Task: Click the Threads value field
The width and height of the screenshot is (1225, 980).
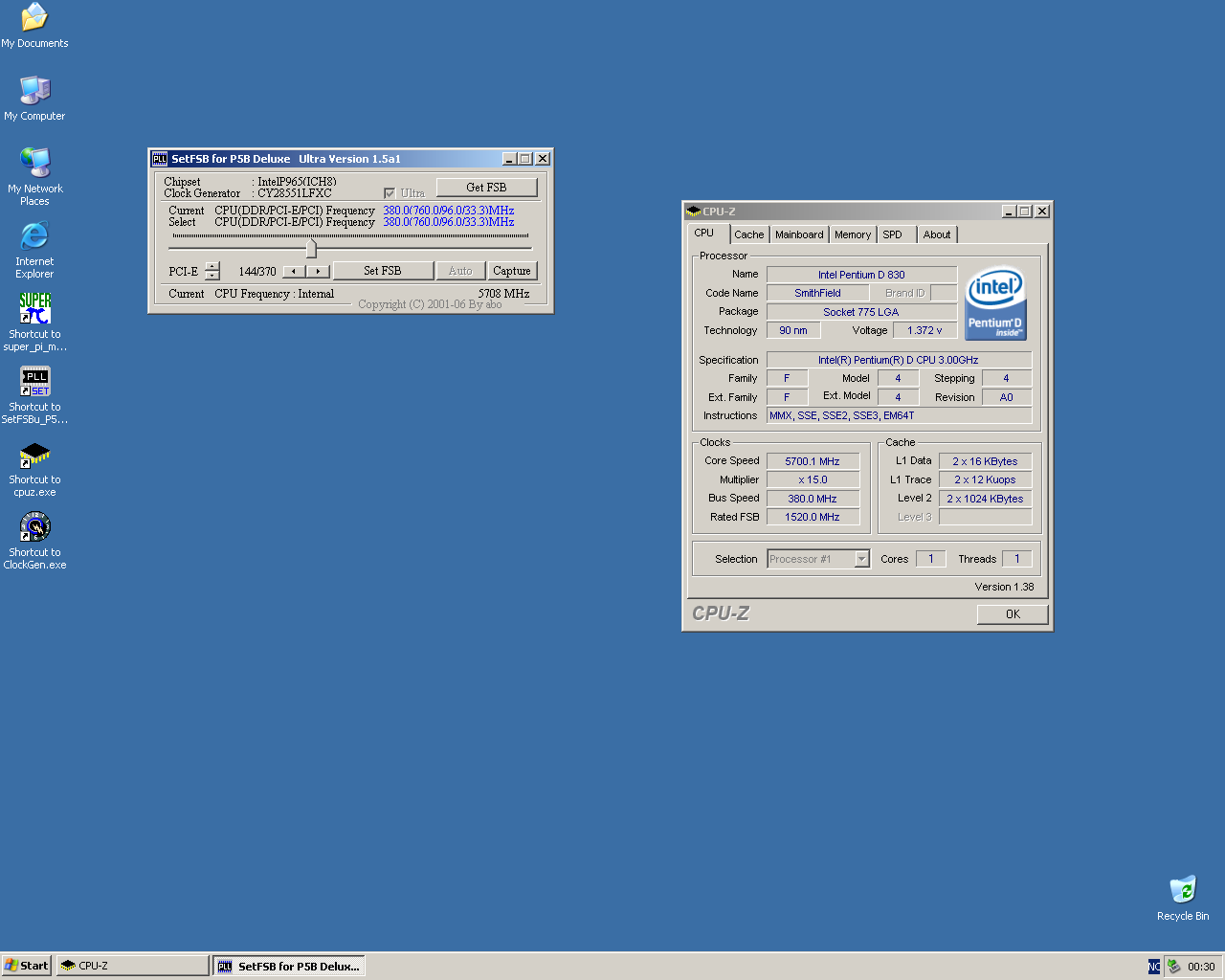Action: click(1016, 559)
